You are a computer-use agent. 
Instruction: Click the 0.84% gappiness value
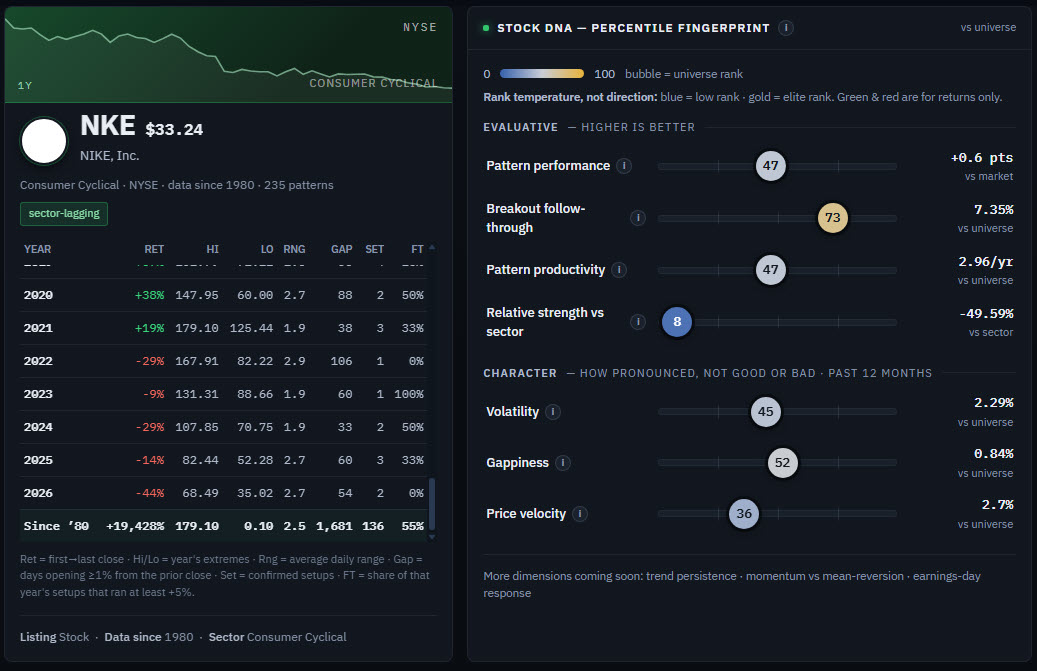click(x=993, y=454)
